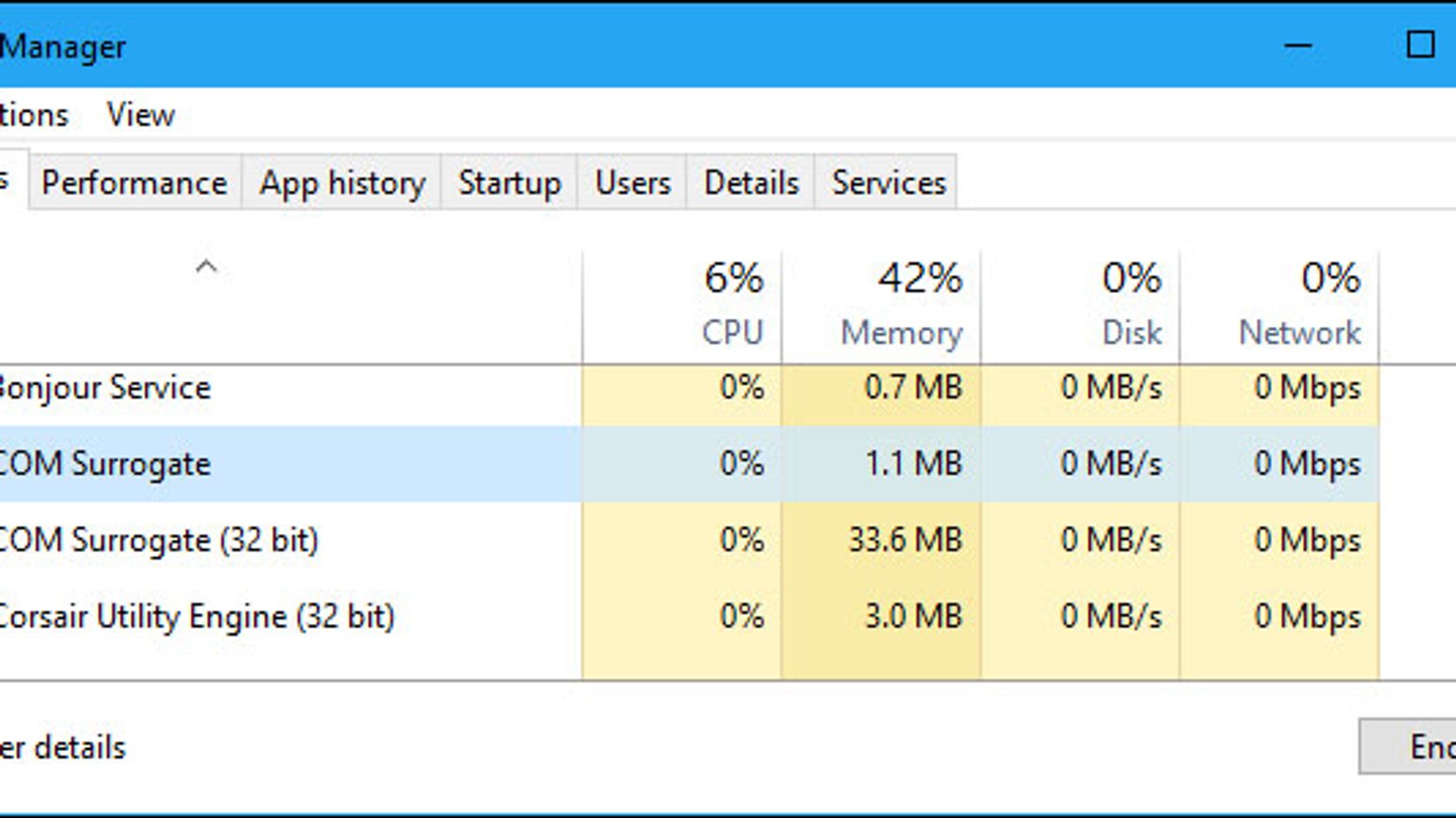Select the Bonjour Service process row
Viewport: 1456px width, 818px height.
tap(689, 387)
